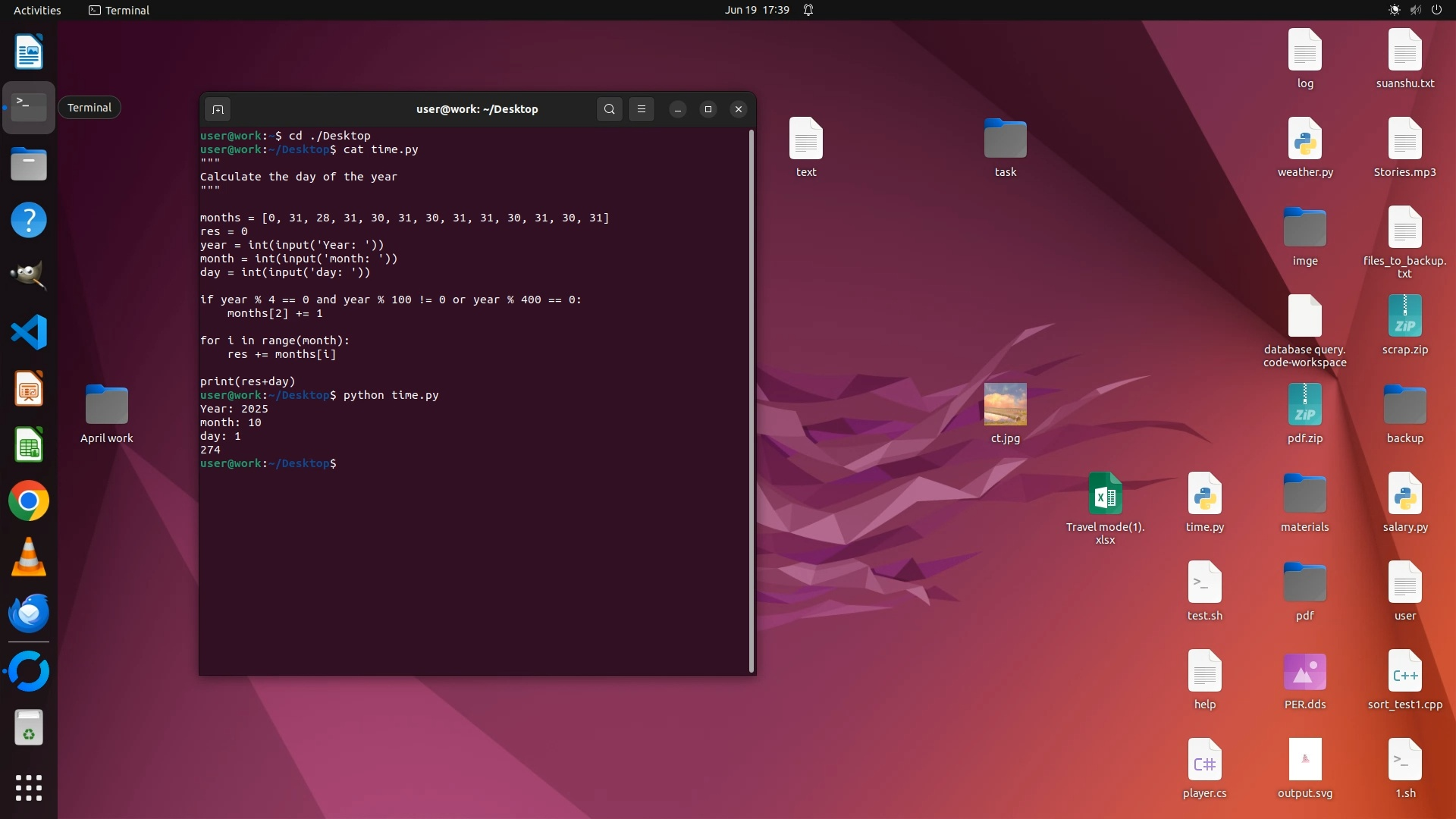Open the Activities overview
Image resolution: width=1456 pixels, height=819 pixels.
tap(37, 10)
